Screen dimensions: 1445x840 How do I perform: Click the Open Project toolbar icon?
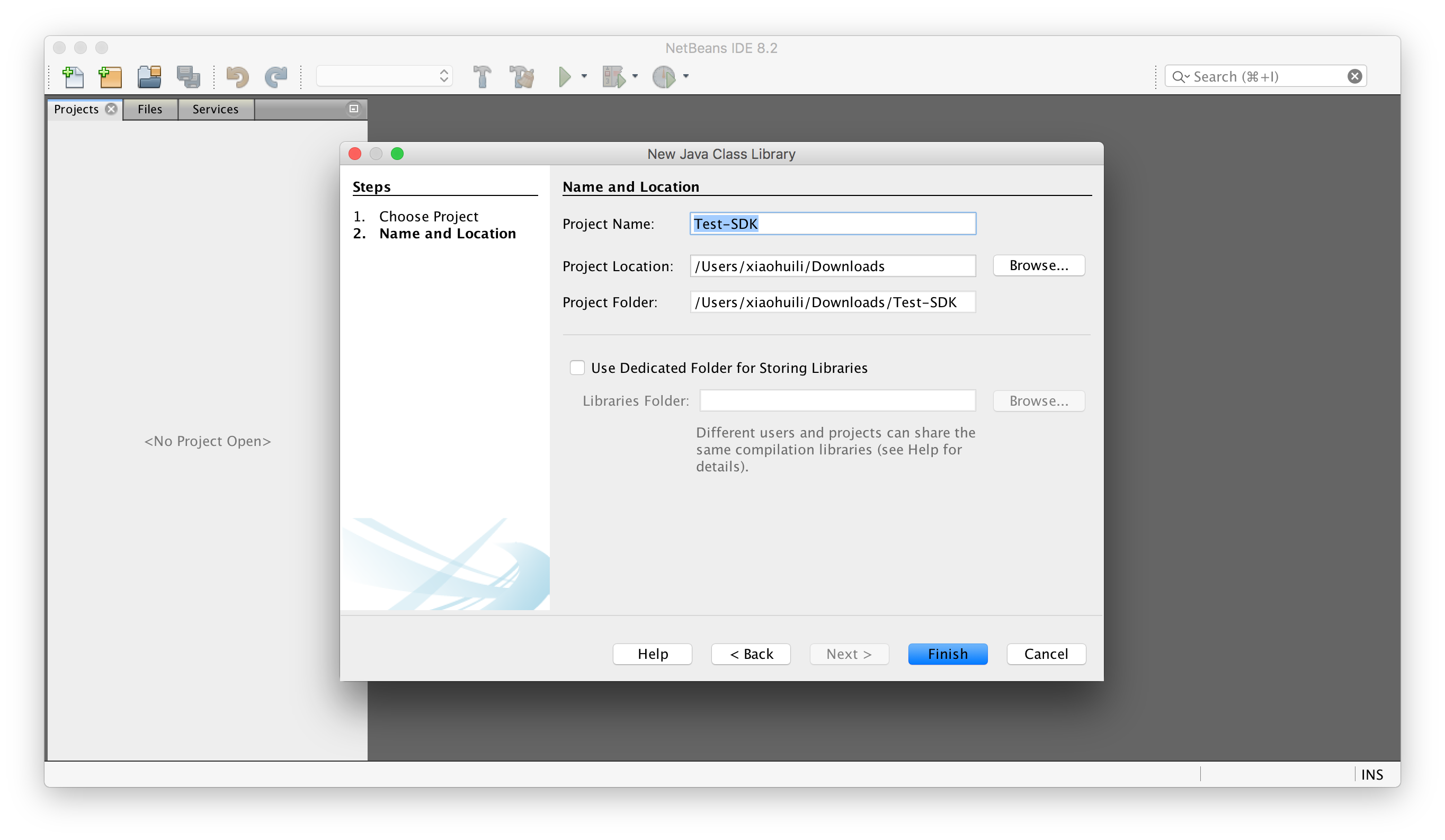click(149, 76)
